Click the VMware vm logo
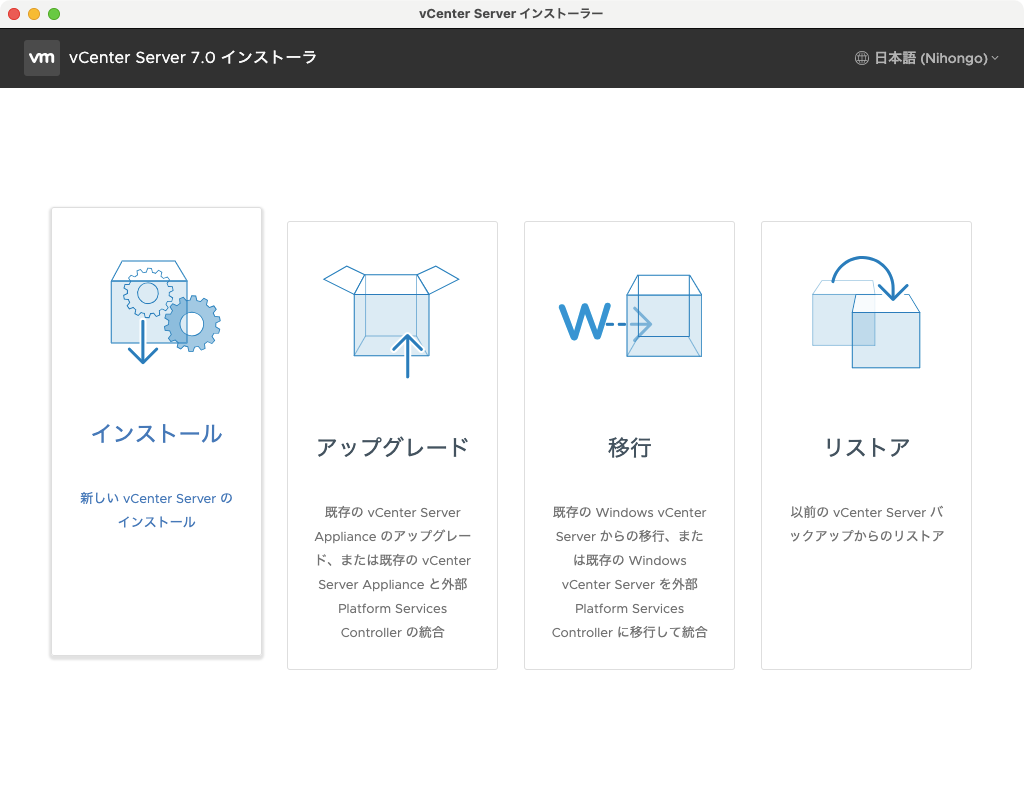Viewport: 1024px width, 796px height. pos(42,57)
